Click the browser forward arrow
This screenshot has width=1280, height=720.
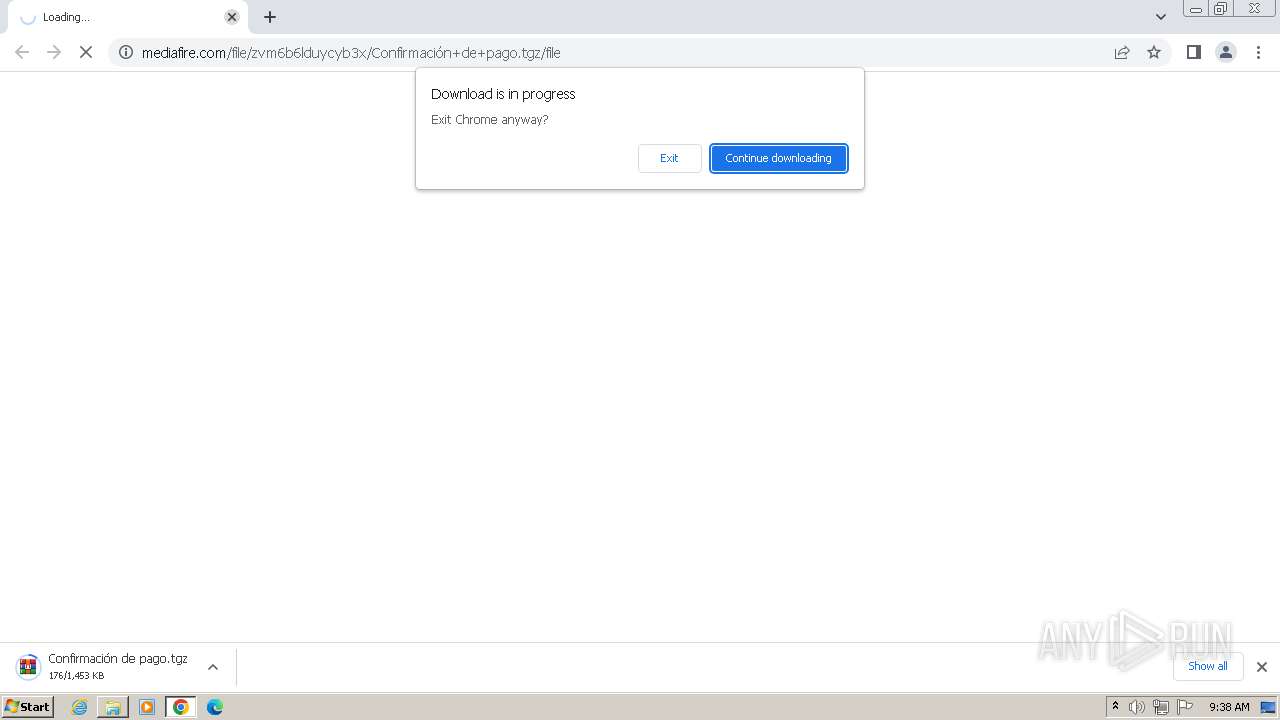54,52
